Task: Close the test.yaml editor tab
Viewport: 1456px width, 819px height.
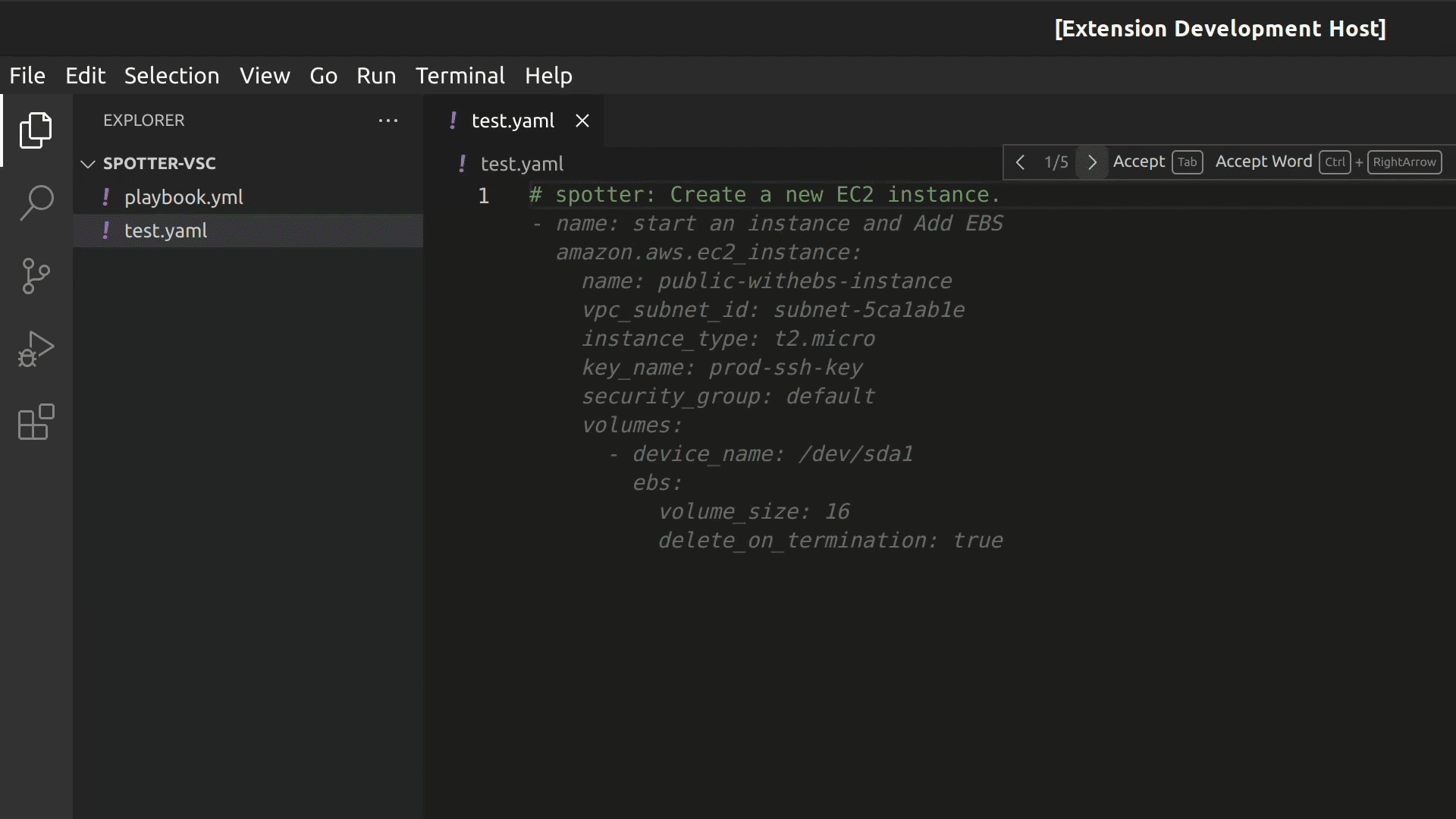Action: (x=582, y=121)
